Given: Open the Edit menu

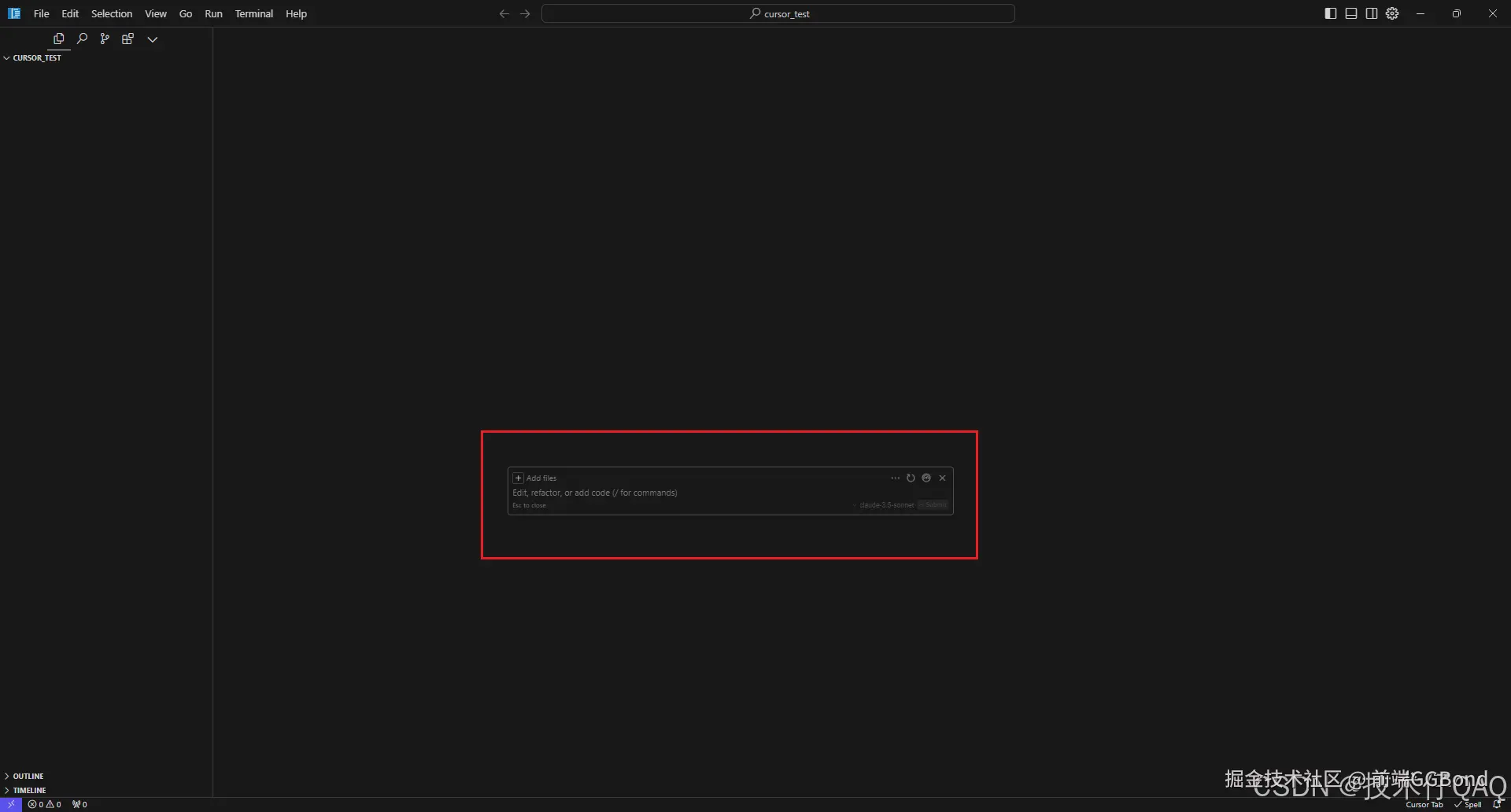Looking at the screenshot, I should [70, 13].
